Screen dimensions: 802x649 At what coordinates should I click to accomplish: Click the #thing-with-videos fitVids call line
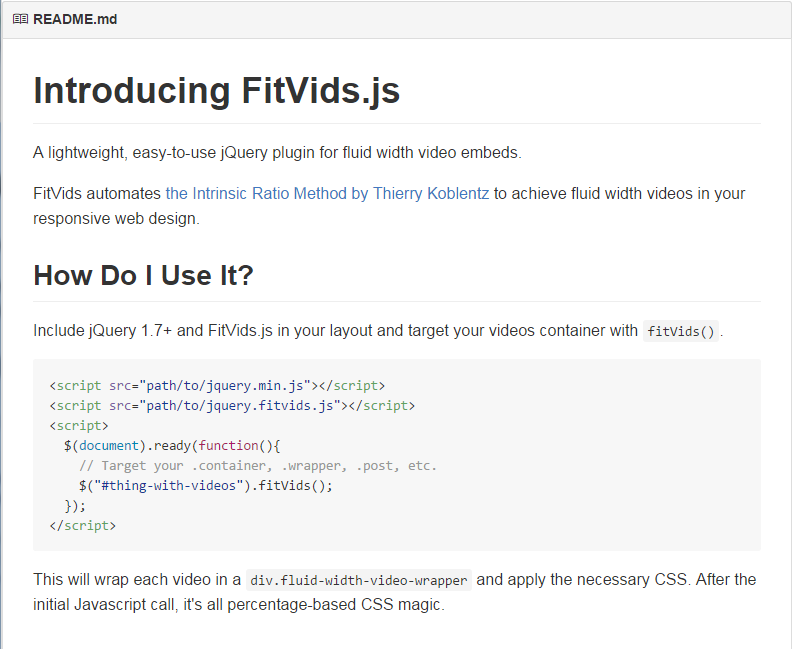(206, 486)
